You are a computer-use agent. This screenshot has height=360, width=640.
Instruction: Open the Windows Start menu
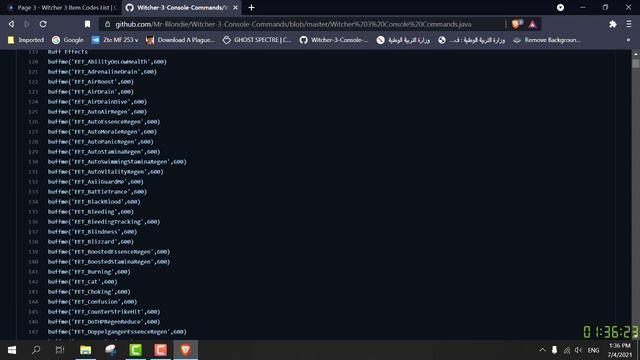click(x=12, y=350)
